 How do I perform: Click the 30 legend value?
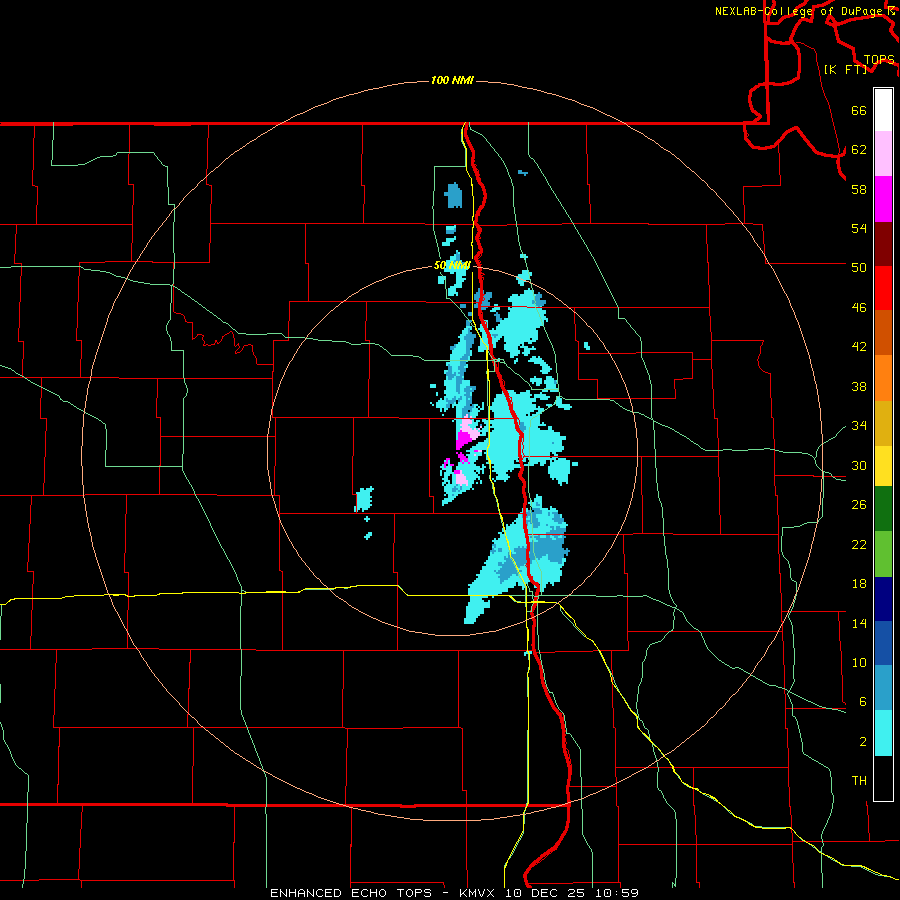859,465
